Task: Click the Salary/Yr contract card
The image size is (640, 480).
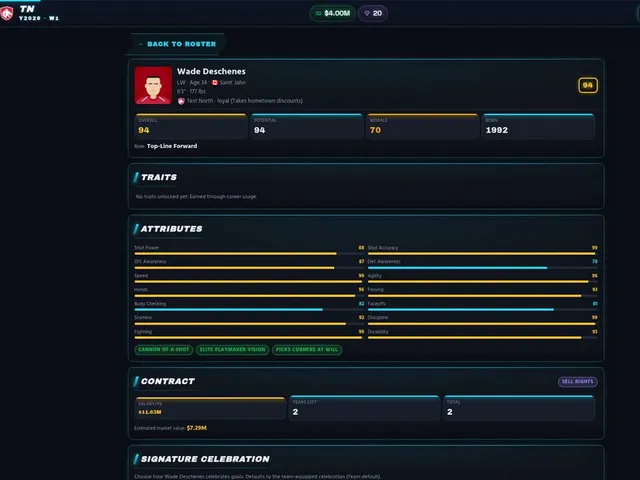Action: pos(210,408)
